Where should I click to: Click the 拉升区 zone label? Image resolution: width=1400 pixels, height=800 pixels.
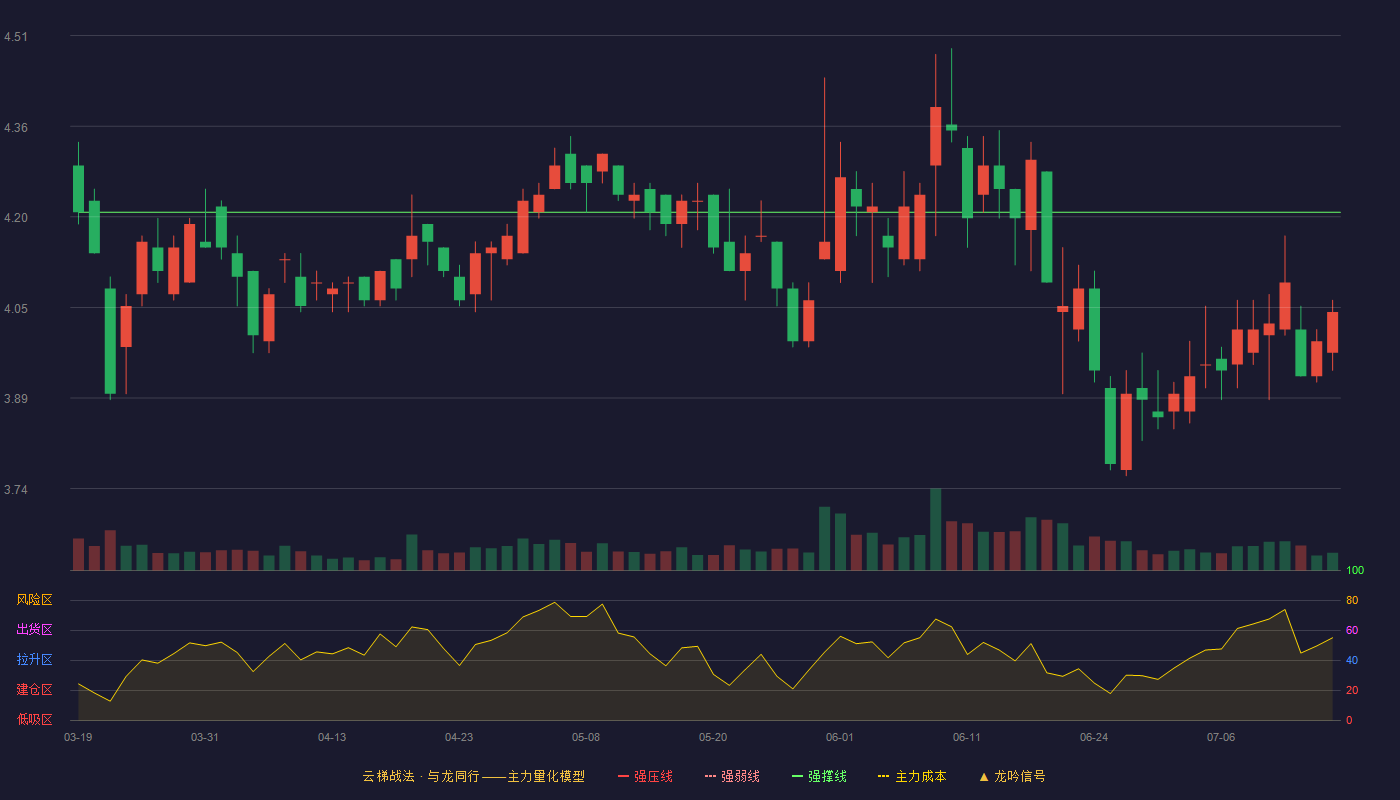(x=34, y=660)
